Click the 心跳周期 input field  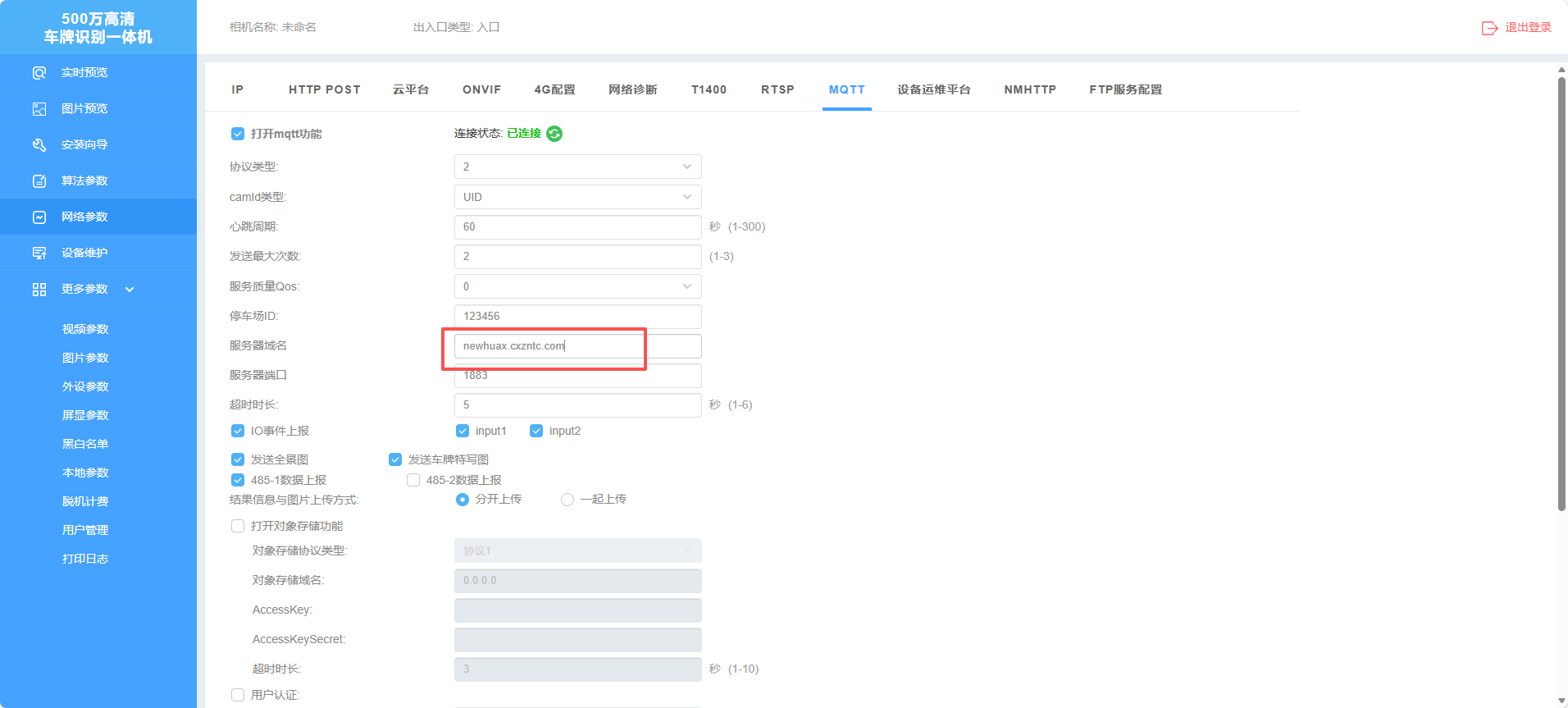pyautogui.click(x=578, y=227)
